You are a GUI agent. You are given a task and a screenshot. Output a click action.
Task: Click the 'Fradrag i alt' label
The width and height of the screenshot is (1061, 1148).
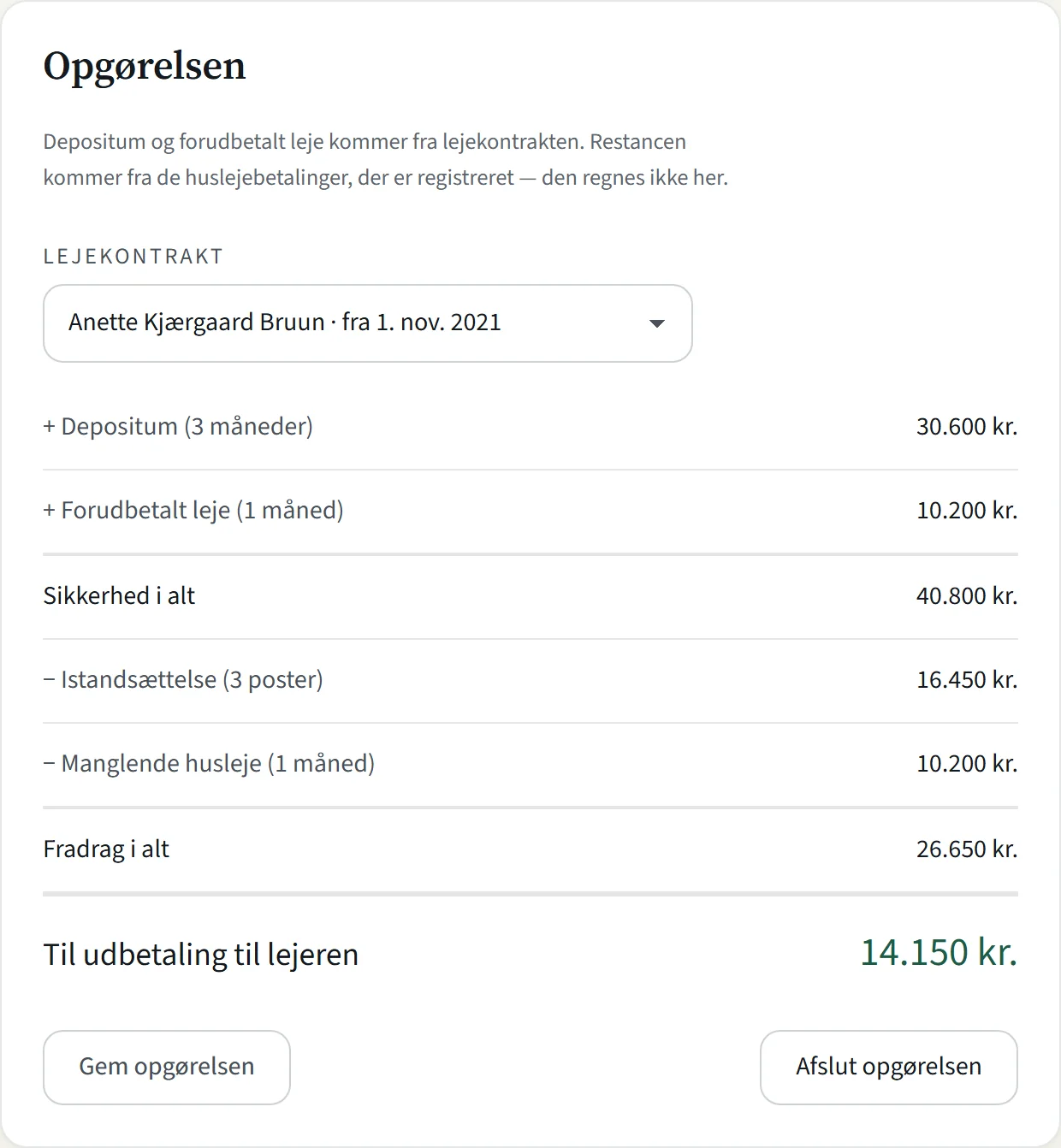click(106, 849)
